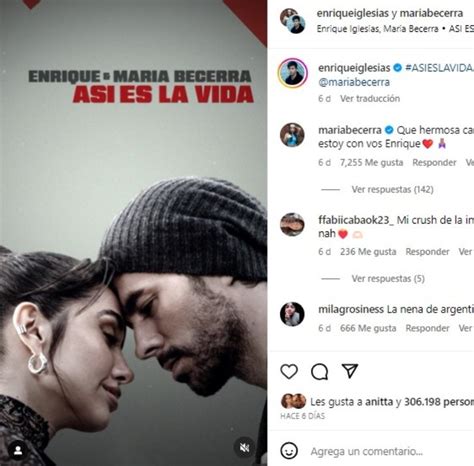Open enriqueiglesias story-ringed profile picture

pyautogui.click(x=293, y=73)
